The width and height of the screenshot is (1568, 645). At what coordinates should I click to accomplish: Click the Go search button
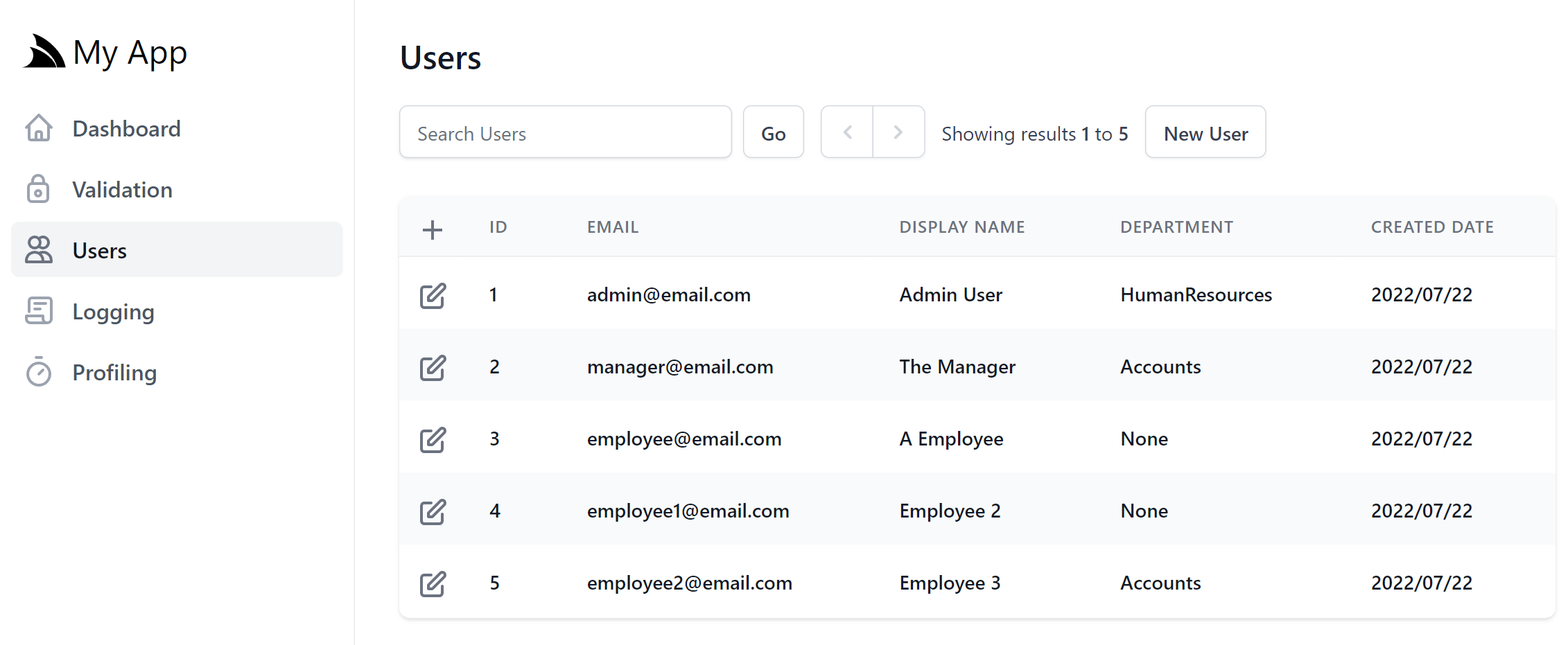(774, 132)
